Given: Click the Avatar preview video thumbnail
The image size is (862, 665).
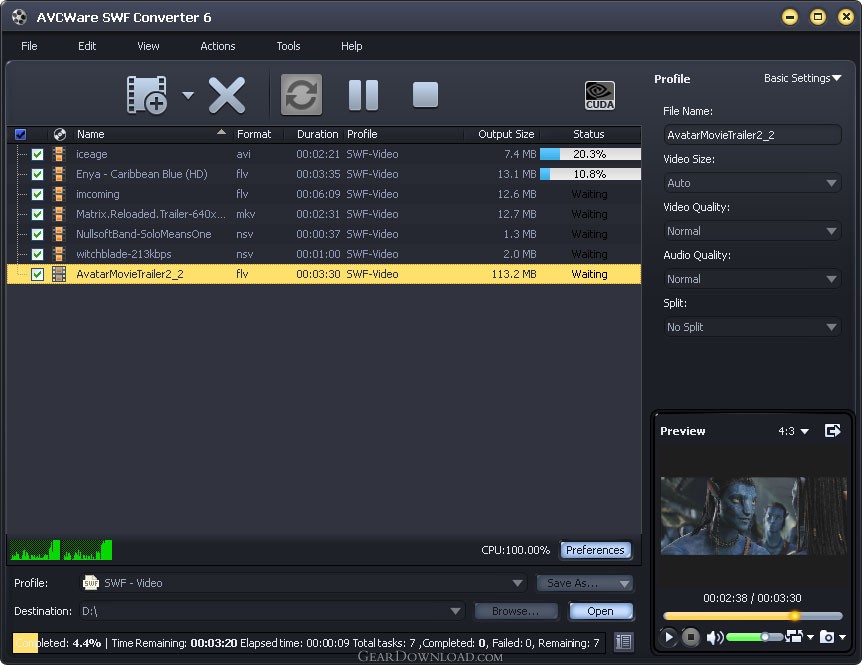Looking at the screenshot, I should pos(753,516).
